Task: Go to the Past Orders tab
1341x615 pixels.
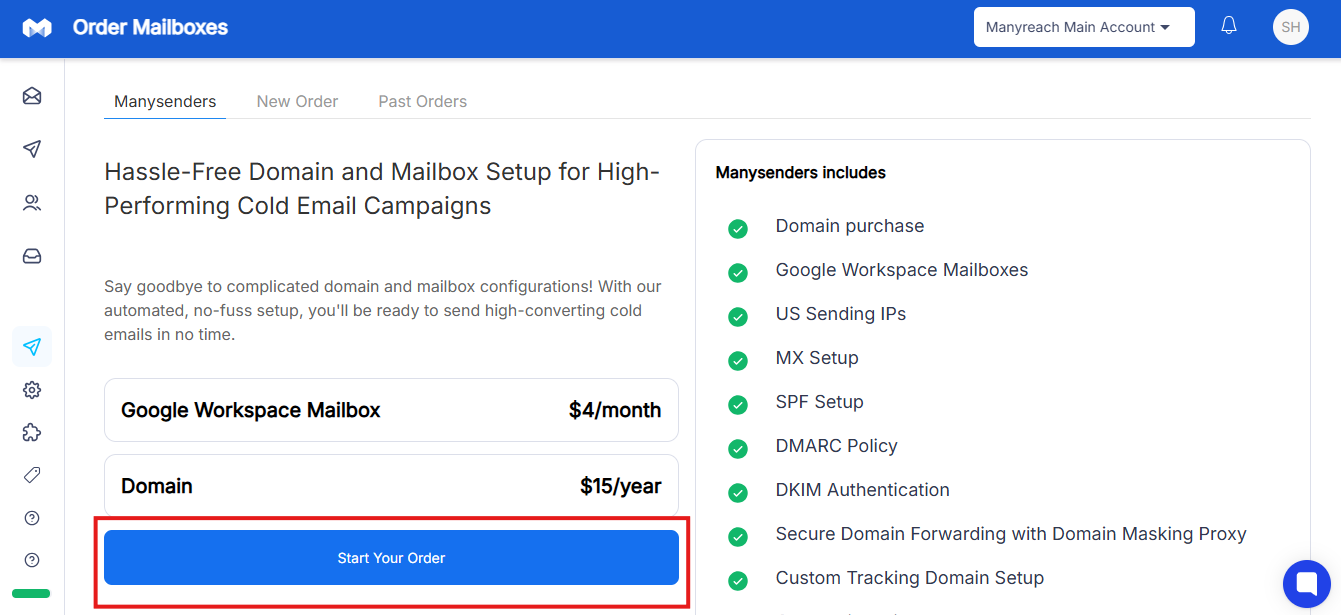Action: pyautogui.click(x=422, y=101)
